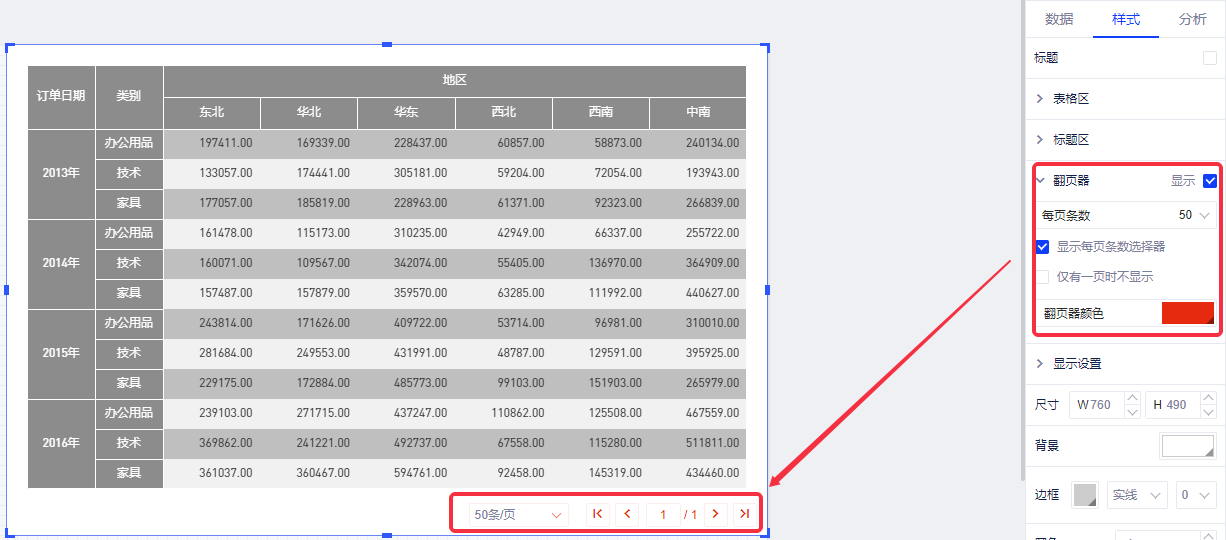Go to first page in pager

click(597, 514)
